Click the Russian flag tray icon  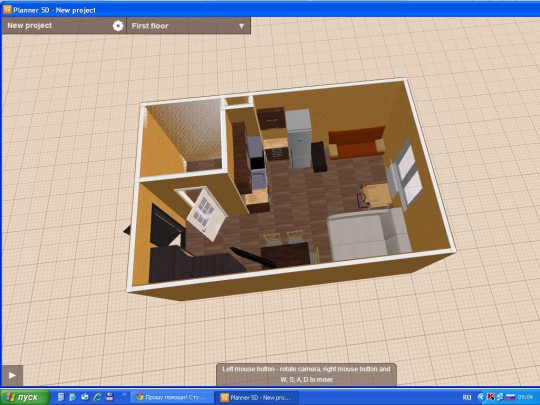click(x=511, y=397)
